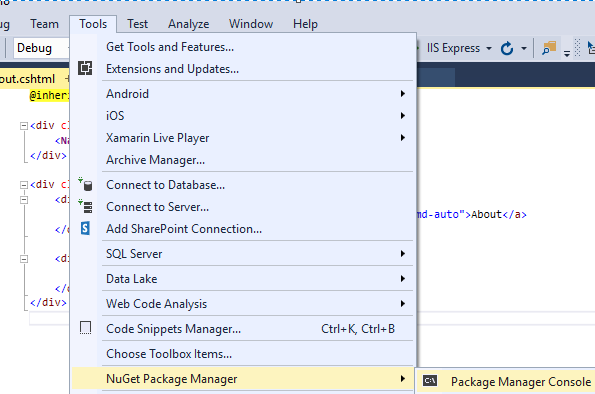
Task: Open the Test menu
Action: pyautogui.click(x=137, y=24)
